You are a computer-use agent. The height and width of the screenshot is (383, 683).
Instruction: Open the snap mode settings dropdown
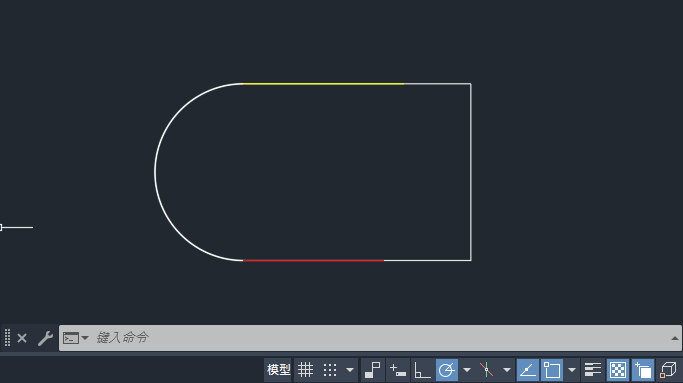tap(350, 370)
